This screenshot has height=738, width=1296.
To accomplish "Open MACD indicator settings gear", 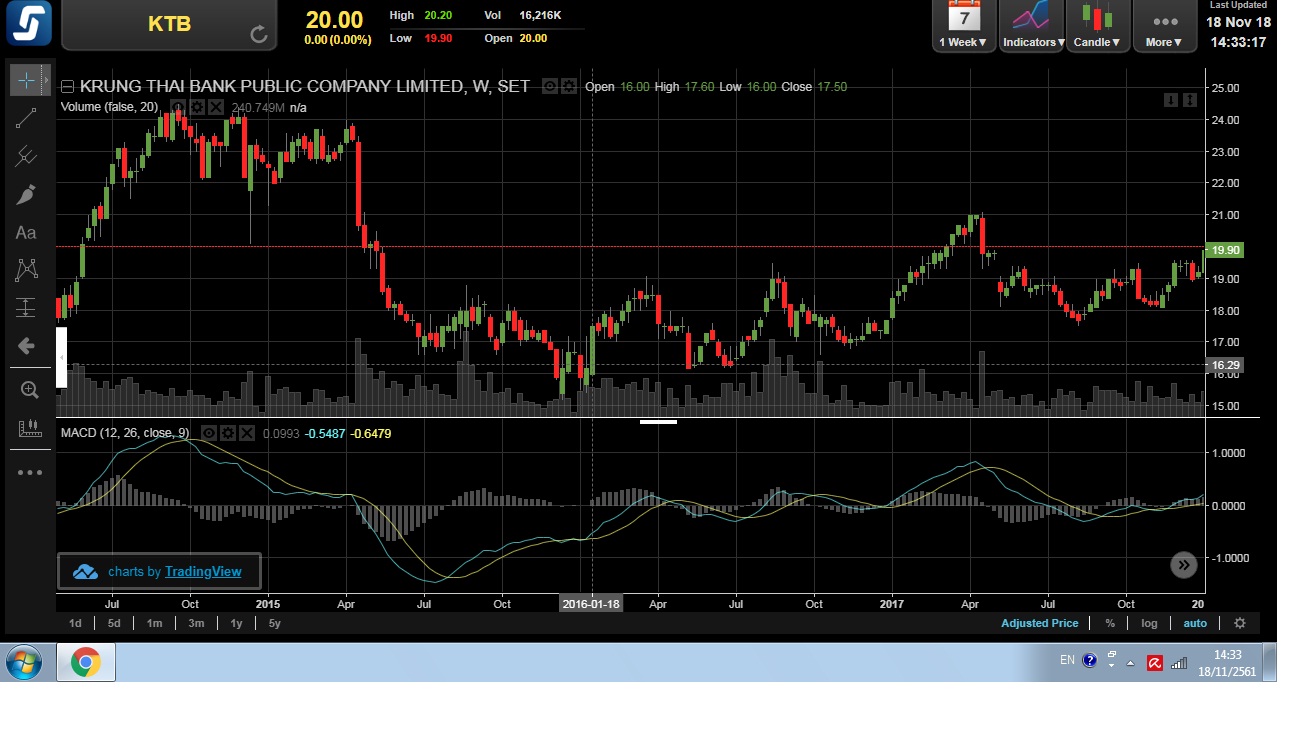I will pyautogui.click(x=228, y=433).
